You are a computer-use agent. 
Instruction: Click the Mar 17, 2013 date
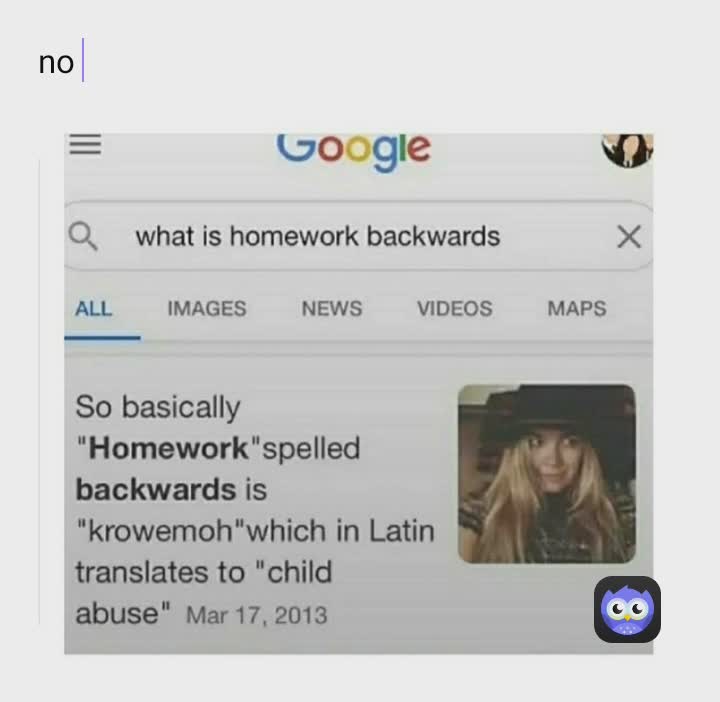click(256, 615)
